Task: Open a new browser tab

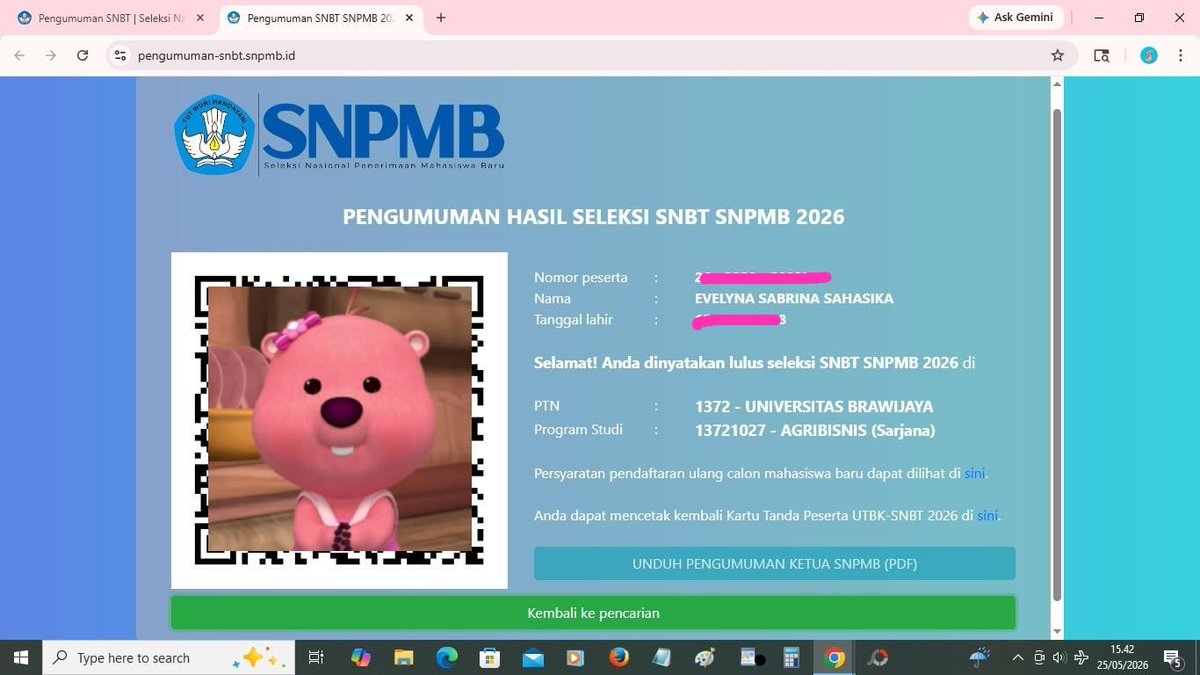Action: pyautogui.click(x=441, y=18)
